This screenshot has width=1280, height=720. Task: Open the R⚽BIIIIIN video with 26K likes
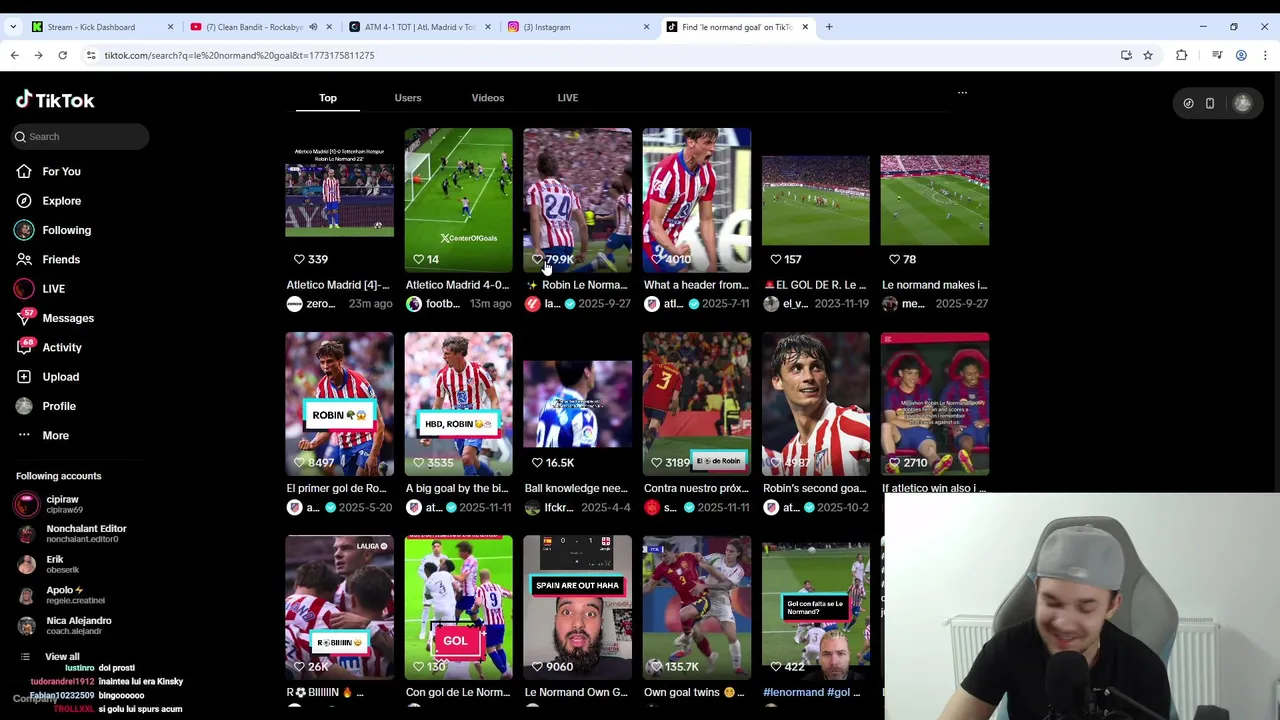click(x=339, y=607)
